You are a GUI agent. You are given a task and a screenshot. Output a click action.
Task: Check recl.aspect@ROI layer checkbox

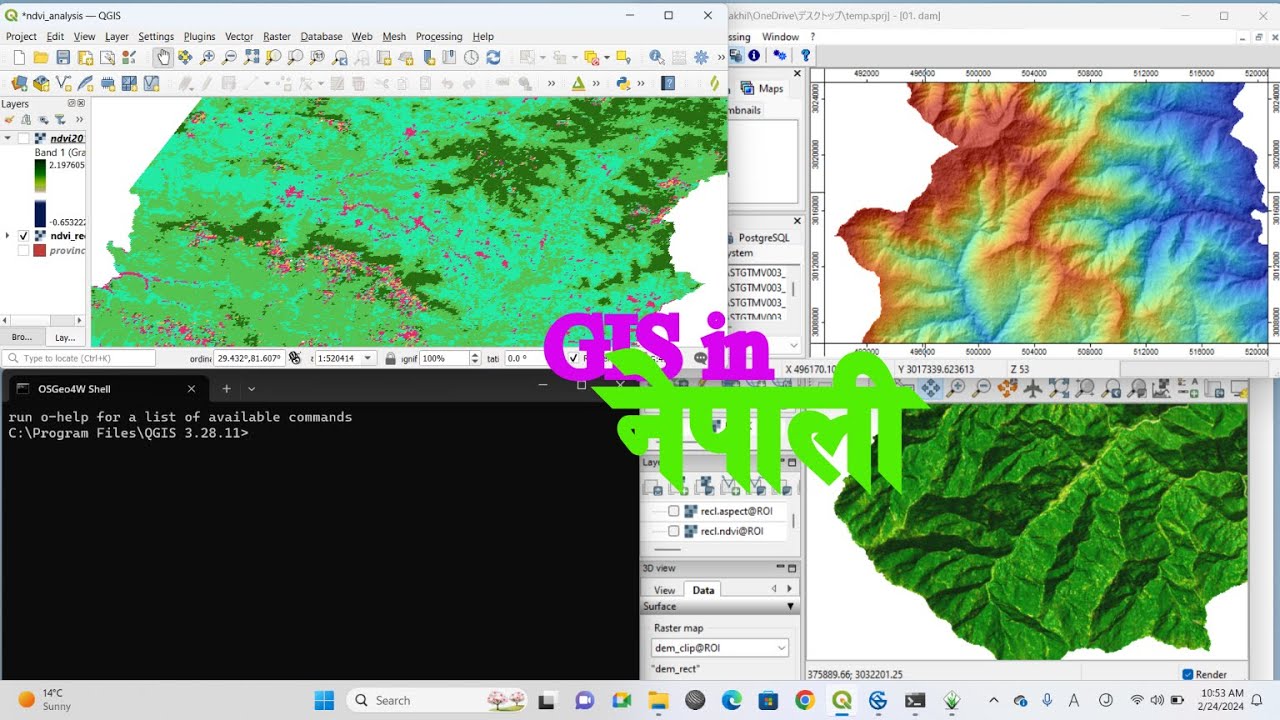[674, 511]
